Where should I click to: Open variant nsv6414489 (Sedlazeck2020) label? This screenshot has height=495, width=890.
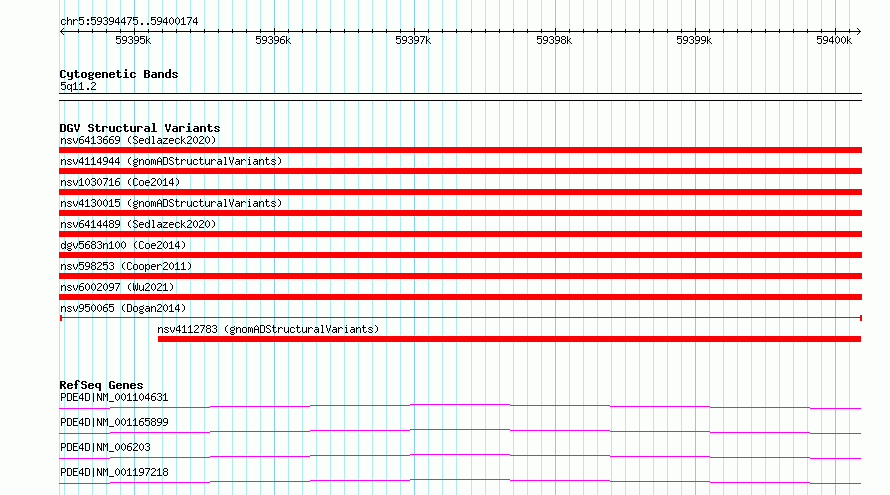[138, 224]
